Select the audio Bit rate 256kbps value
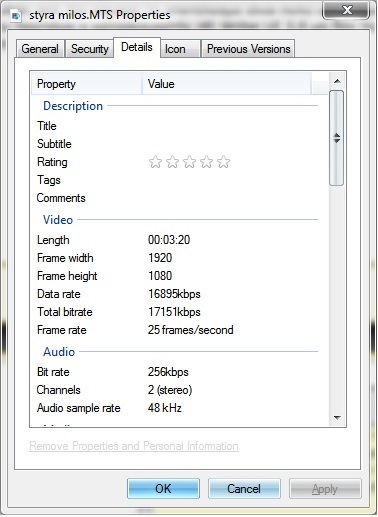This screenshot has width=378, height=517. click(168, 372)
